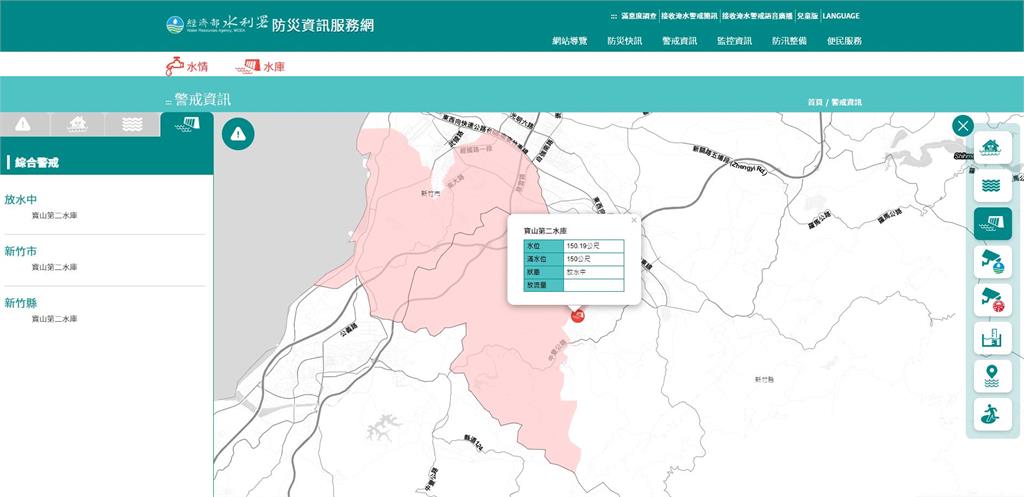This screenshot has height=497, width=1024.
Task: Click the person wading in flood icon
Action: coord(992,414)
